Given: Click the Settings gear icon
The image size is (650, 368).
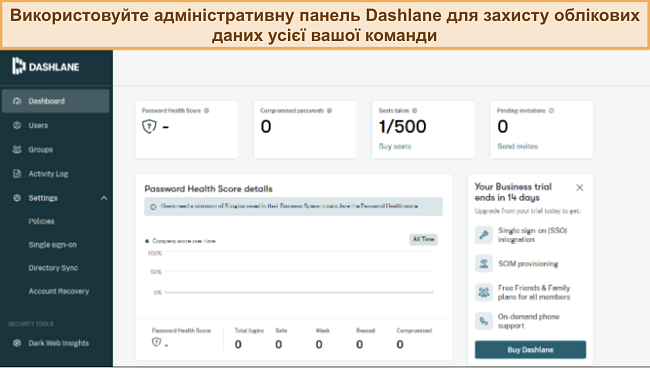Looking at the screenshot, I should [17, 198].
